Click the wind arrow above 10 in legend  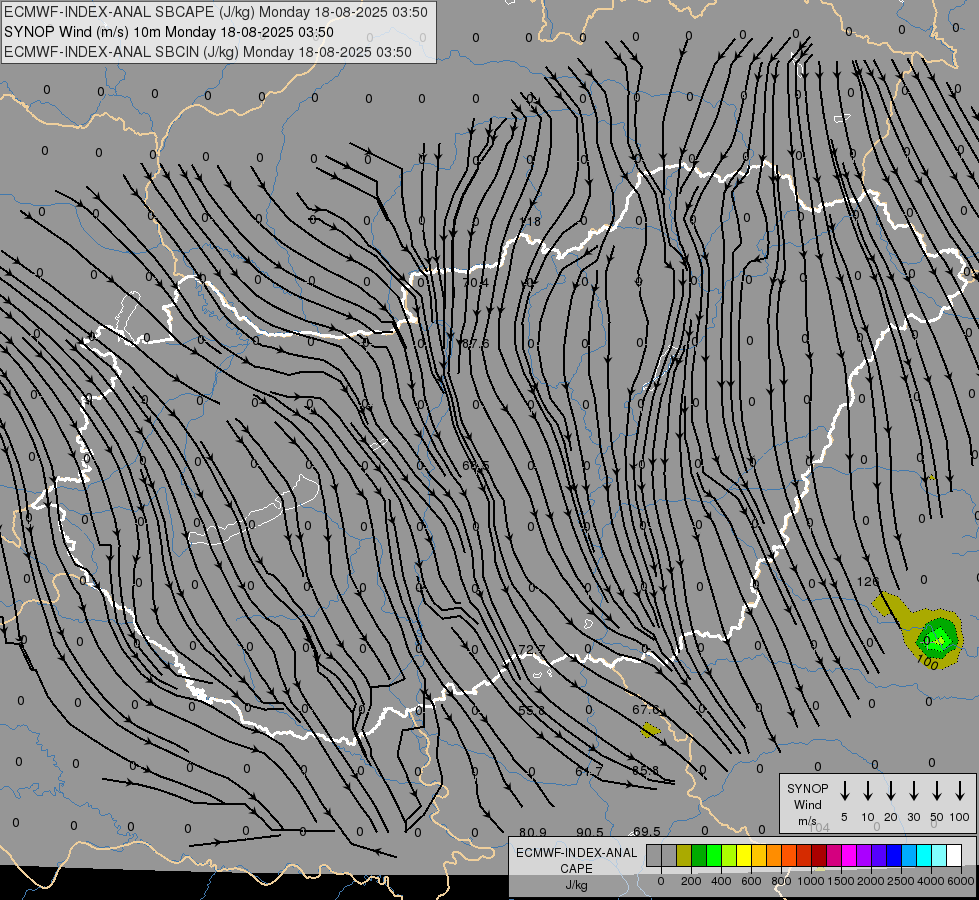tap(867, 790)
